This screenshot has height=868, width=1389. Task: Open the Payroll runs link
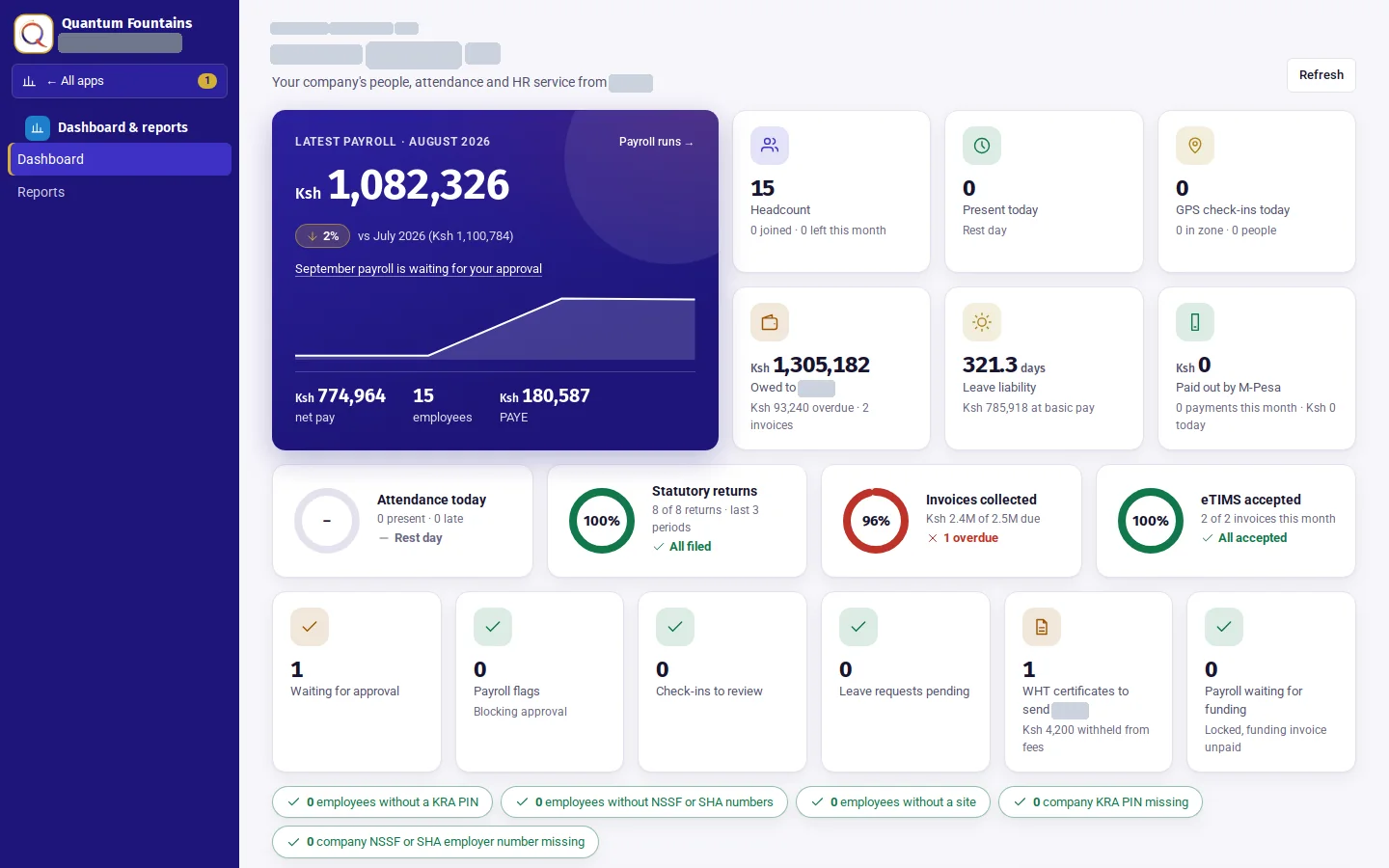656,142
